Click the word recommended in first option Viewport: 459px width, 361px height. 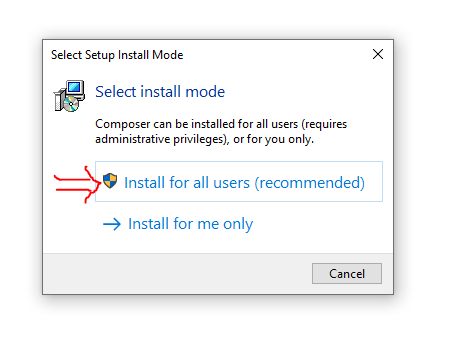(x=310, y=183)
